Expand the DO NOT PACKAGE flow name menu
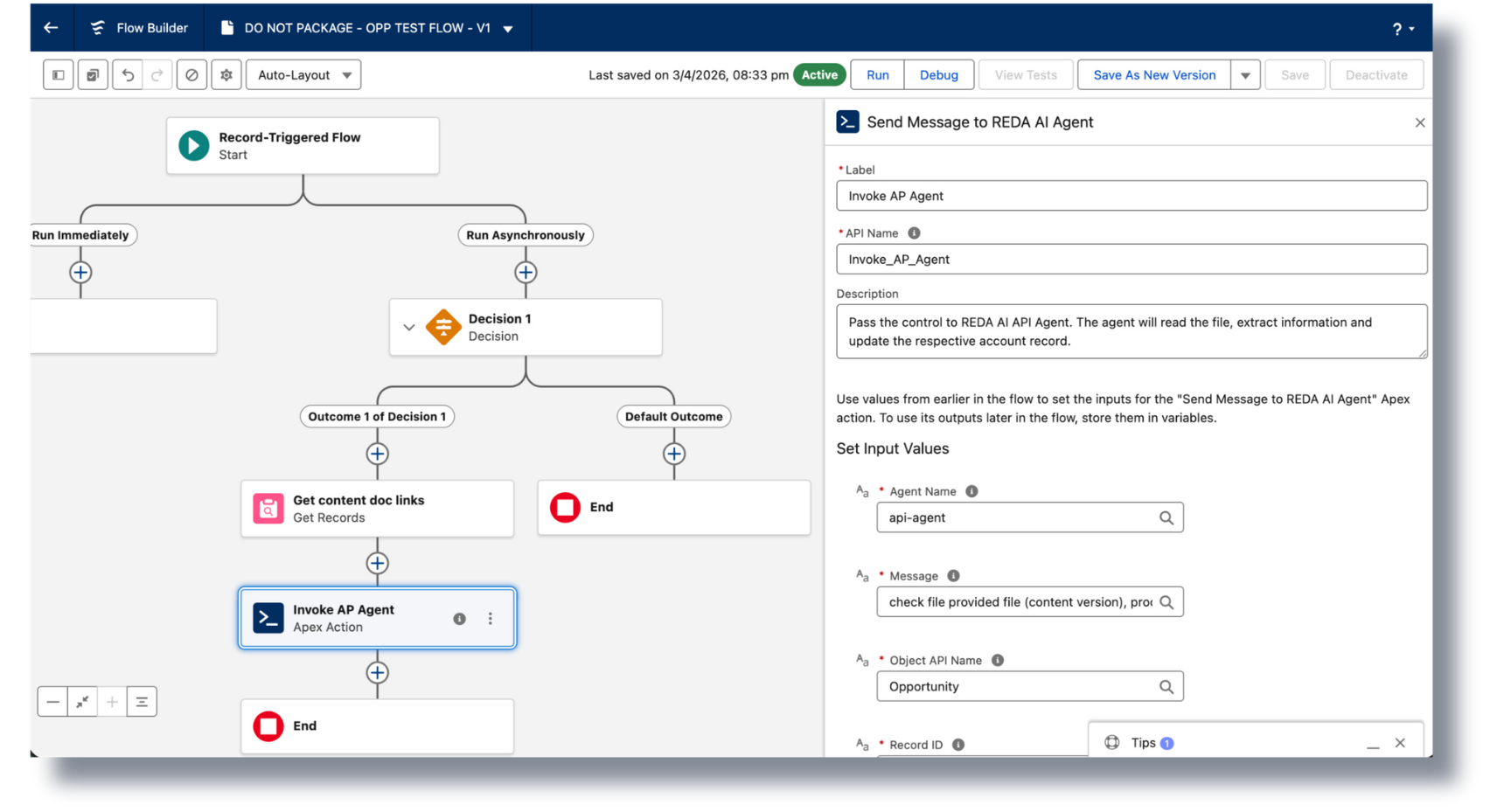Screen dimensions: 1511x812 pos(508,27)
